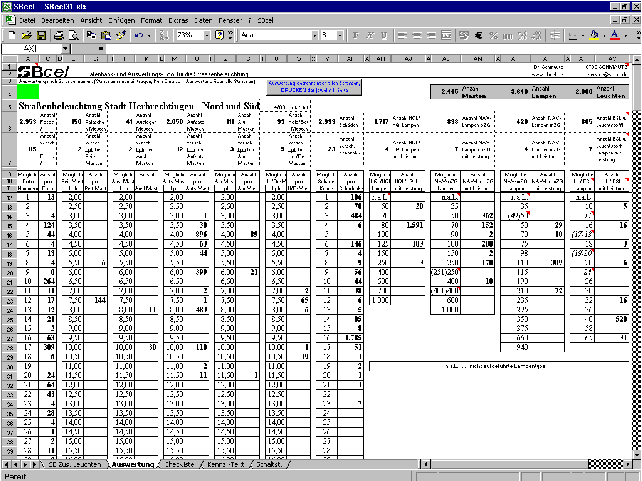The width and height of the screenshot is (642, 481).
Task: Jump to first sheet tab with navigation arrow
Action: tap(6, 464)
